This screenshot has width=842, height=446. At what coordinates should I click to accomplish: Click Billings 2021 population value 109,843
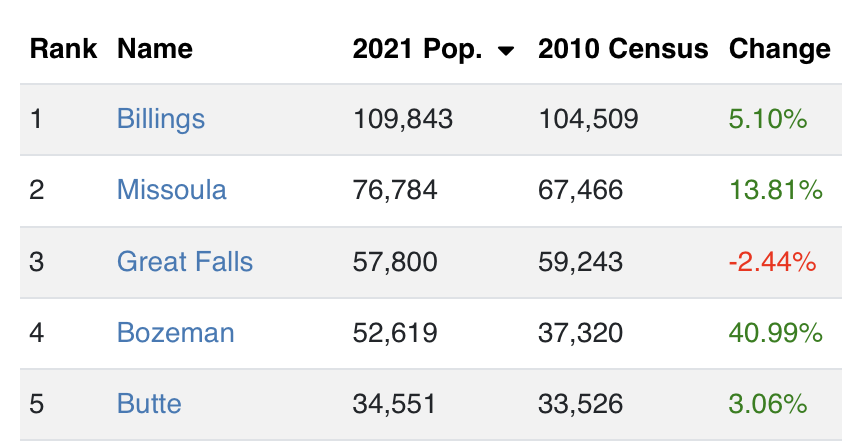tap(403, 119)
